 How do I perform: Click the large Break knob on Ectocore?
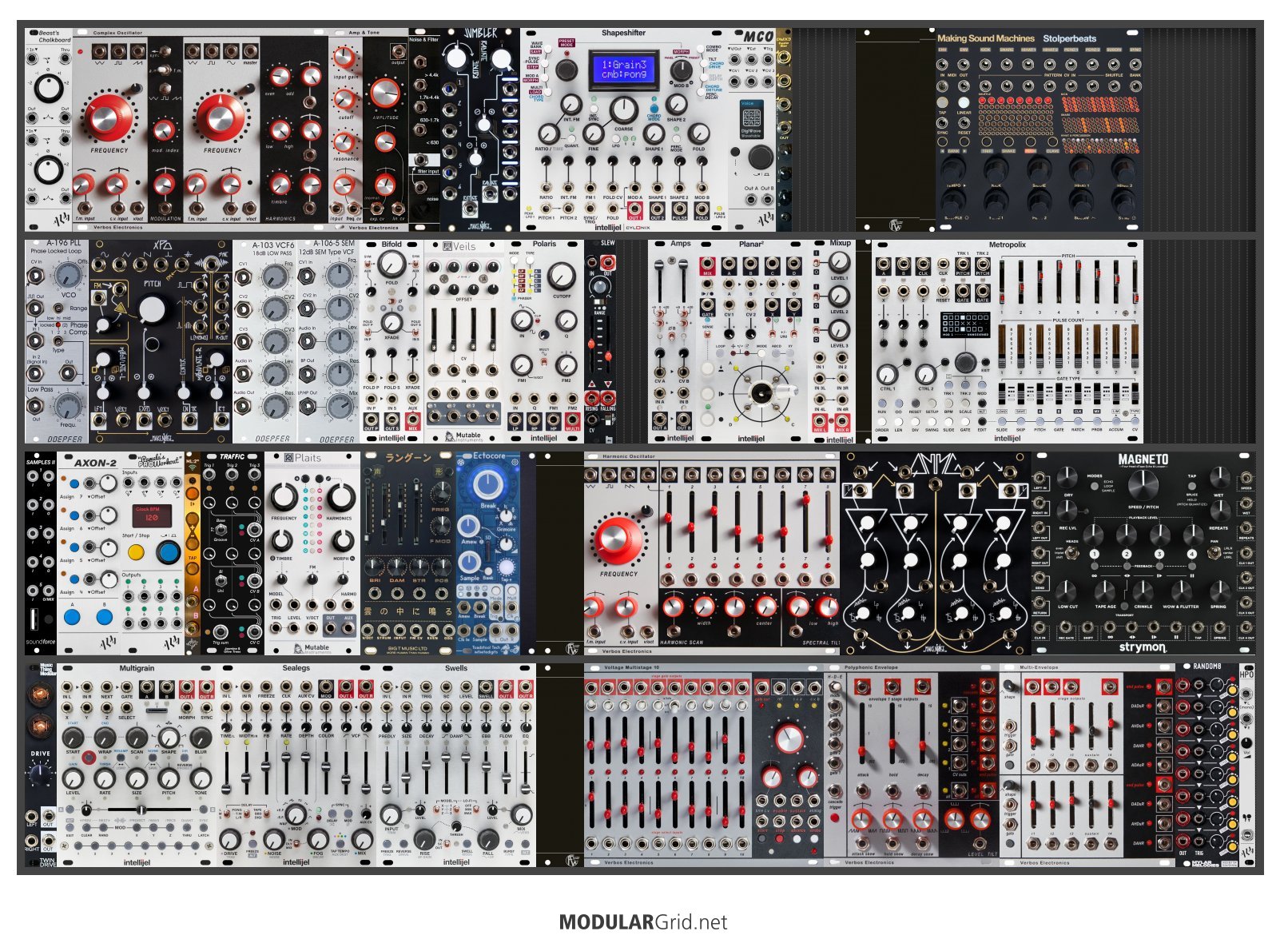pyautogui.click(x=488, y=483)
